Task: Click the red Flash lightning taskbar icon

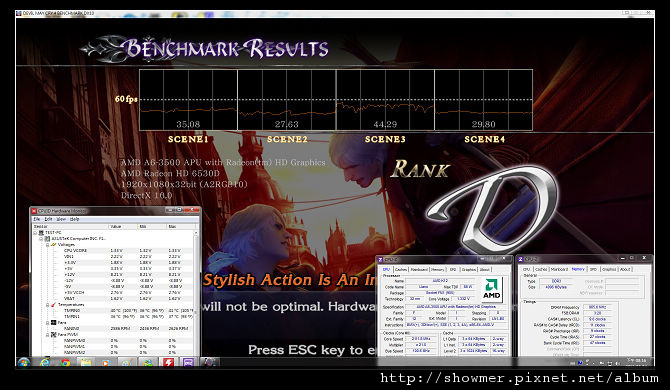Action: (x=168, y=363)
